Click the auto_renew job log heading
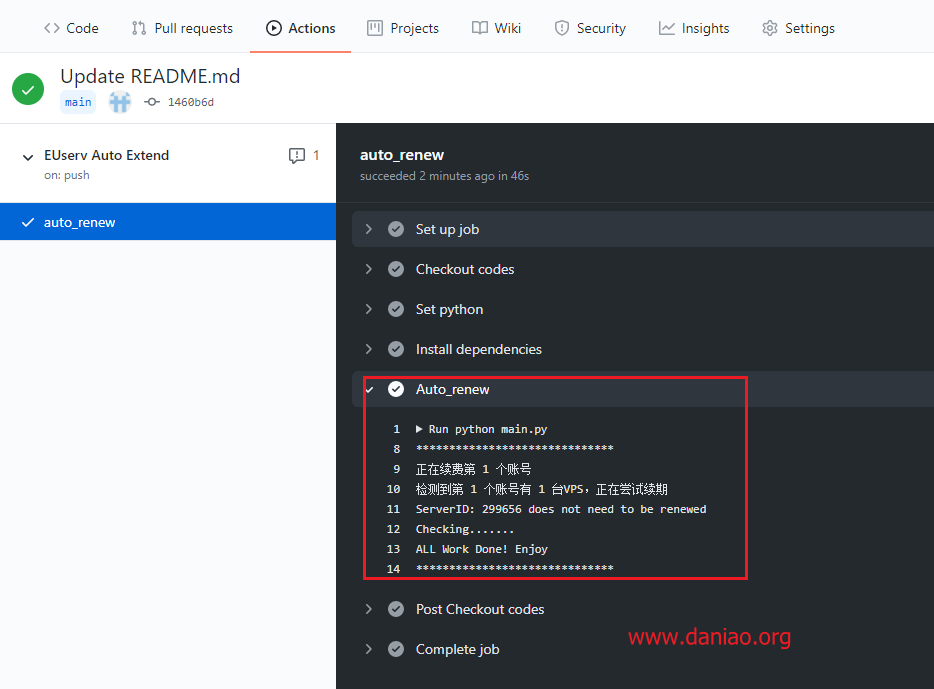Image resolution: width=934 pixels, height=689 pixels. [402, 155]
